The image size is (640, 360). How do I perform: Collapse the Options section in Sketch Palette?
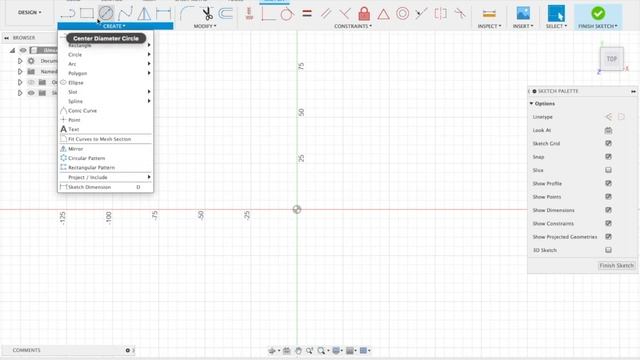(x=531, y=104)
